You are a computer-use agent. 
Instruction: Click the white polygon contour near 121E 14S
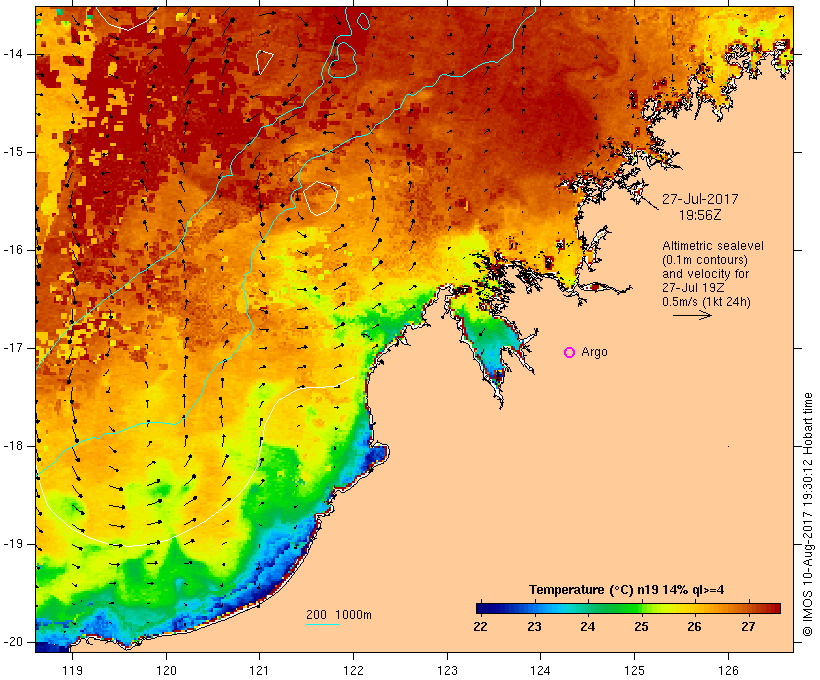(265, 62)
